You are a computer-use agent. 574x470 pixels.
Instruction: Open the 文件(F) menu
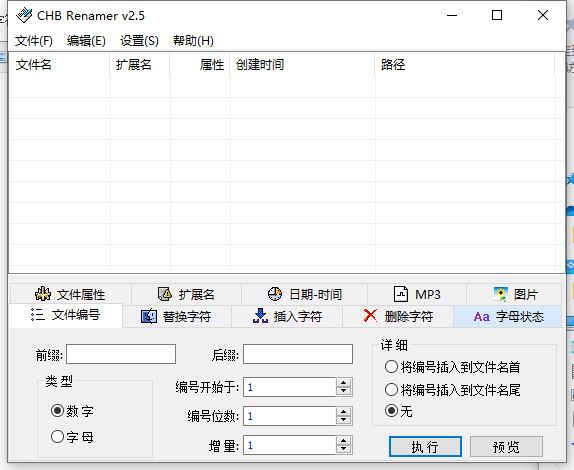pos(34,41)
